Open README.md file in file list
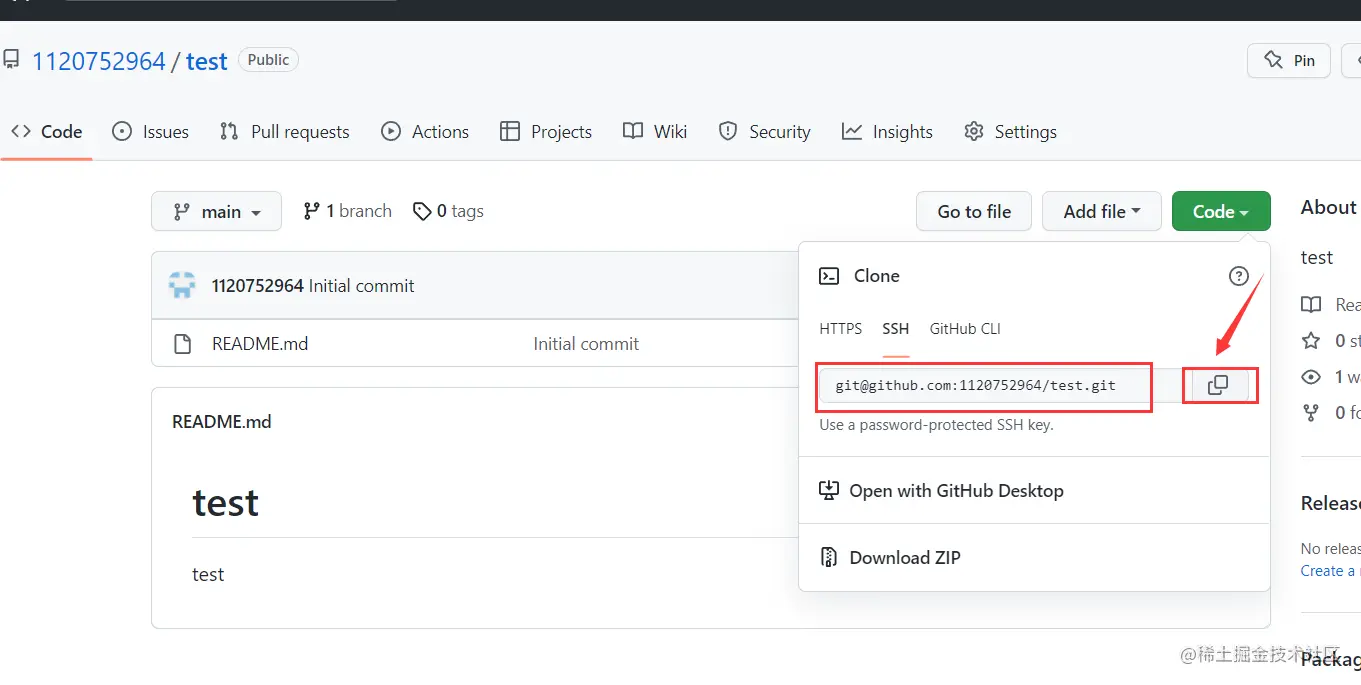The height and width of the screenshot is (685, 1361). 260,344
